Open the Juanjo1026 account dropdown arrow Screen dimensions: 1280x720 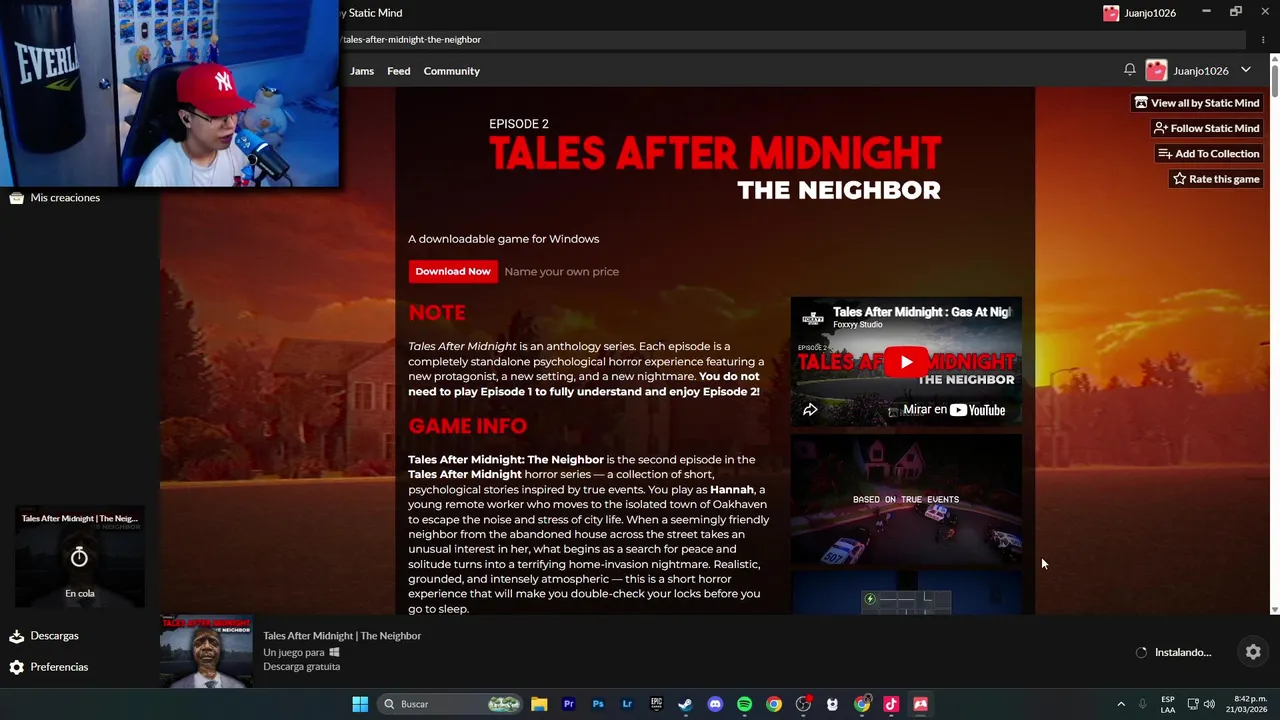point(1246,70)
